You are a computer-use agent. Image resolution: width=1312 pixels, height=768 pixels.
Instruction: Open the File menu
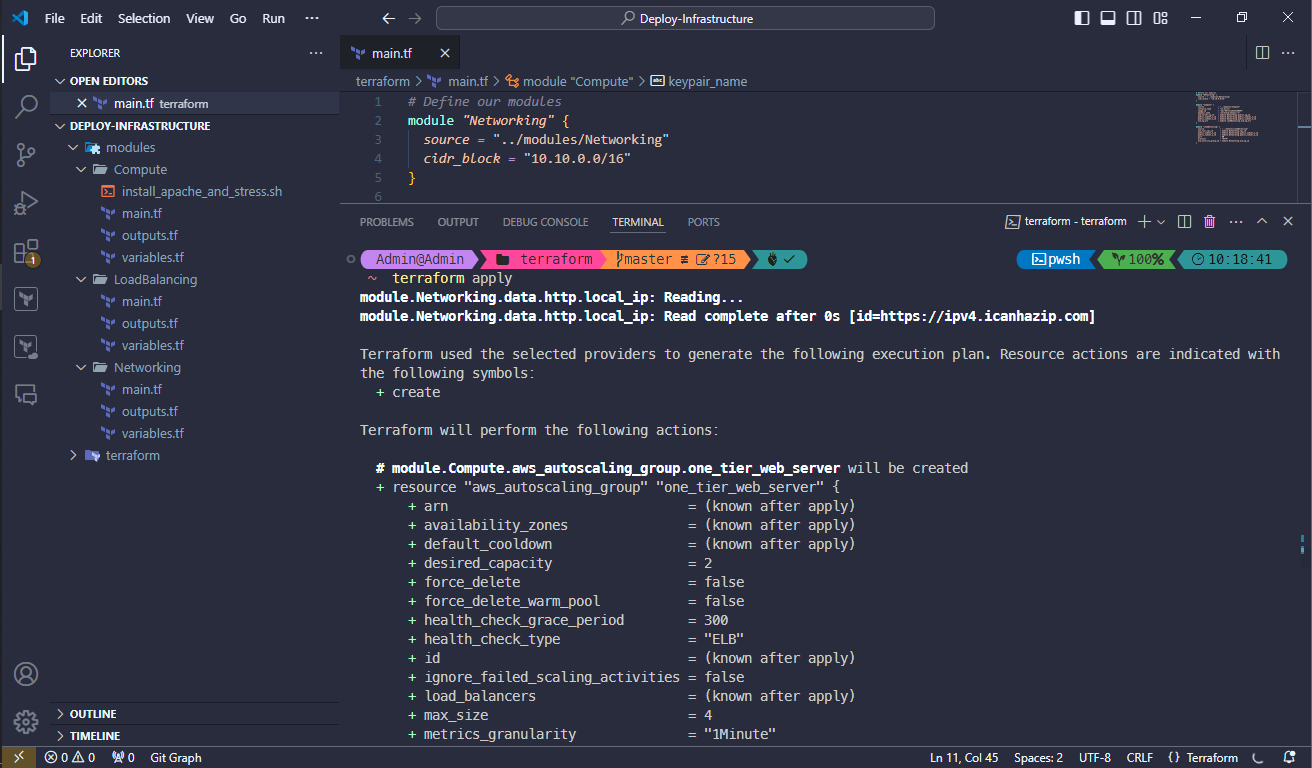click(x=55, y=18)
